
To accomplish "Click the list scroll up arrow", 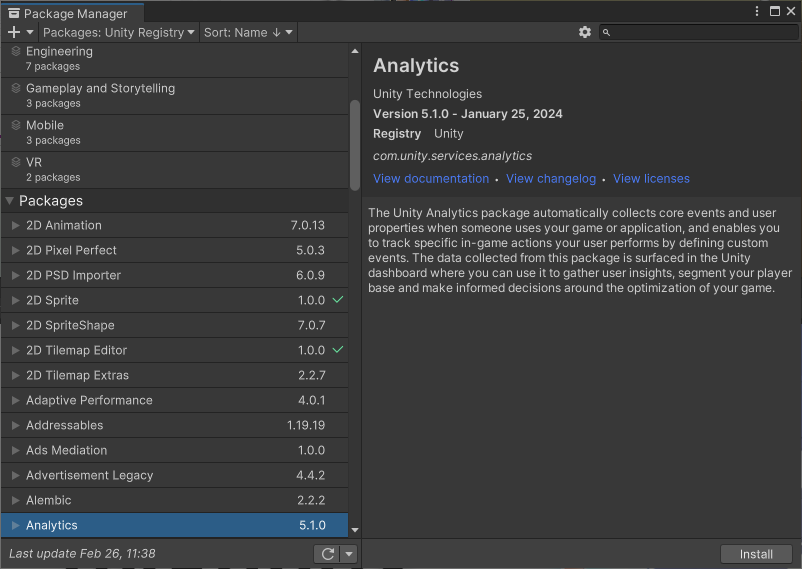I will point(355,51).
